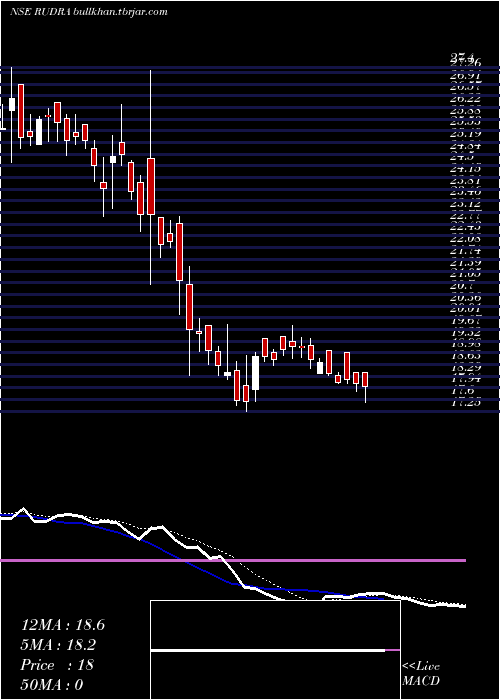Select the 17.6 price level label
The width and height of the screenshot is (500, 700).
point(462,391)
